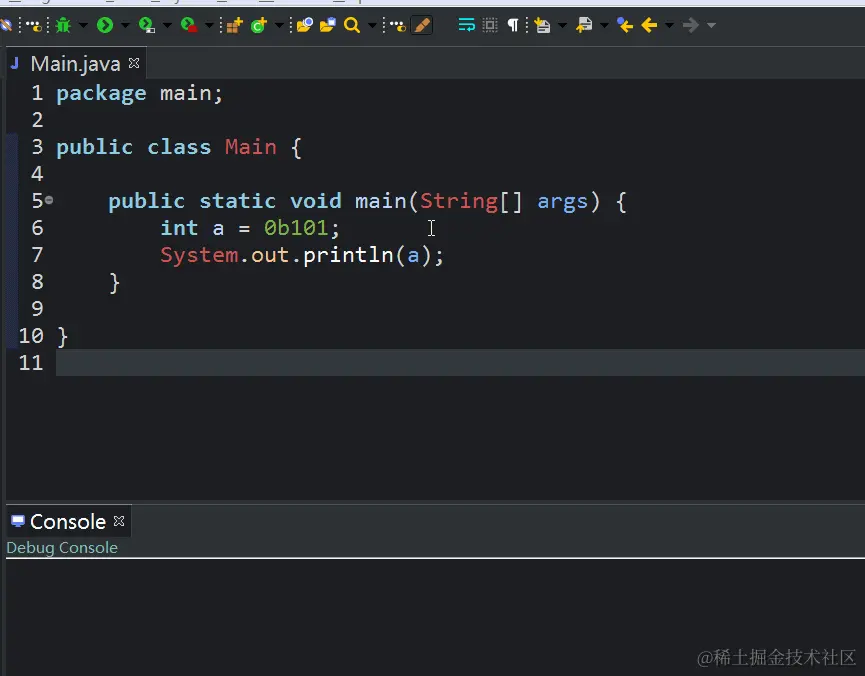The height and width of the screenshot is (676, 865).
Task: Run the program with green Run button
Action: coord(105,25)
